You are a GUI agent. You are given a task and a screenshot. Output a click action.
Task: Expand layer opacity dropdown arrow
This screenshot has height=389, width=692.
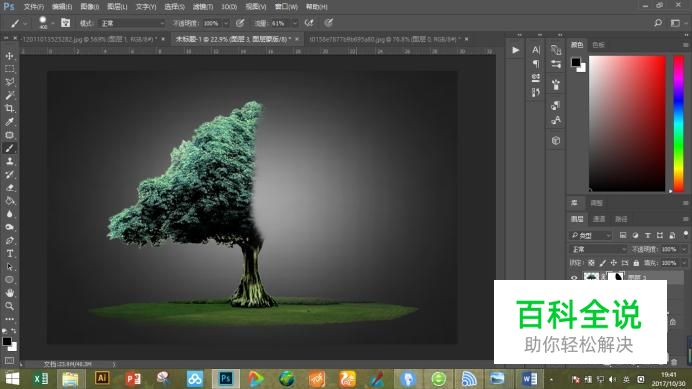pyautogui.click(x=684, y=249)
